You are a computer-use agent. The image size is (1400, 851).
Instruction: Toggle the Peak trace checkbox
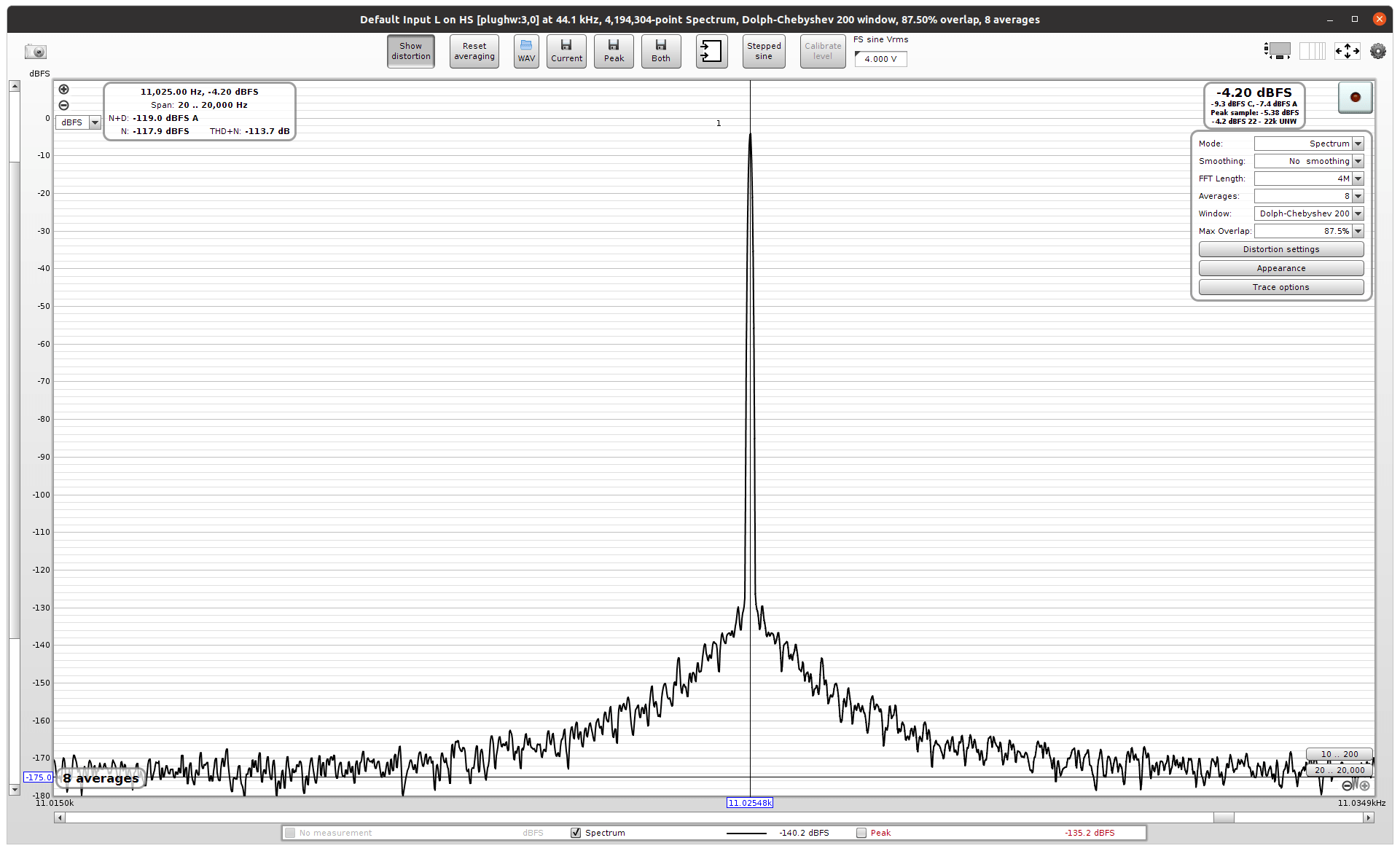(x=861, y=833)
